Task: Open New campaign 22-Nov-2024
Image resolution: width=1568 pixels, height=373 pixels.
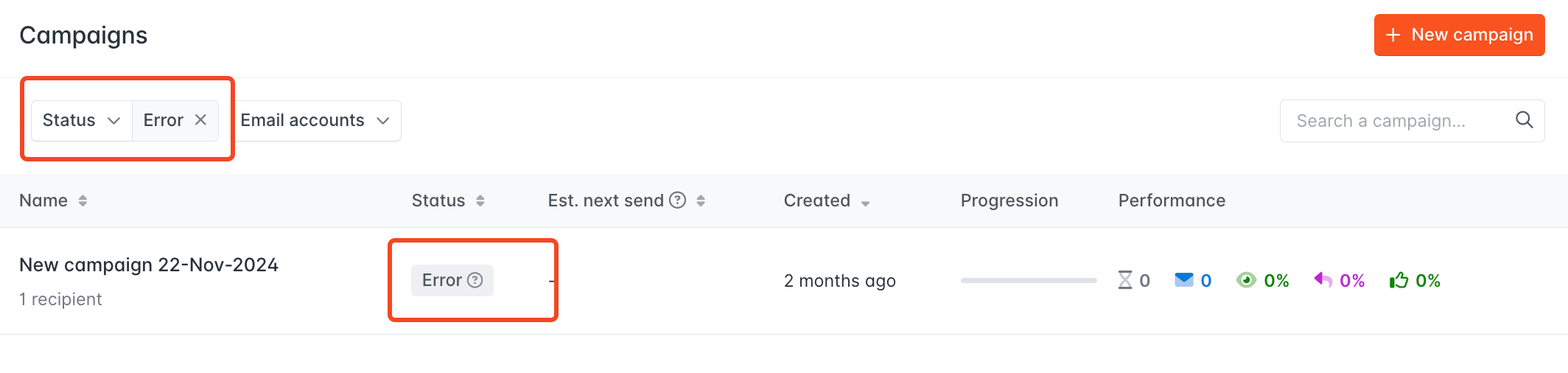Action: (149, 265)
